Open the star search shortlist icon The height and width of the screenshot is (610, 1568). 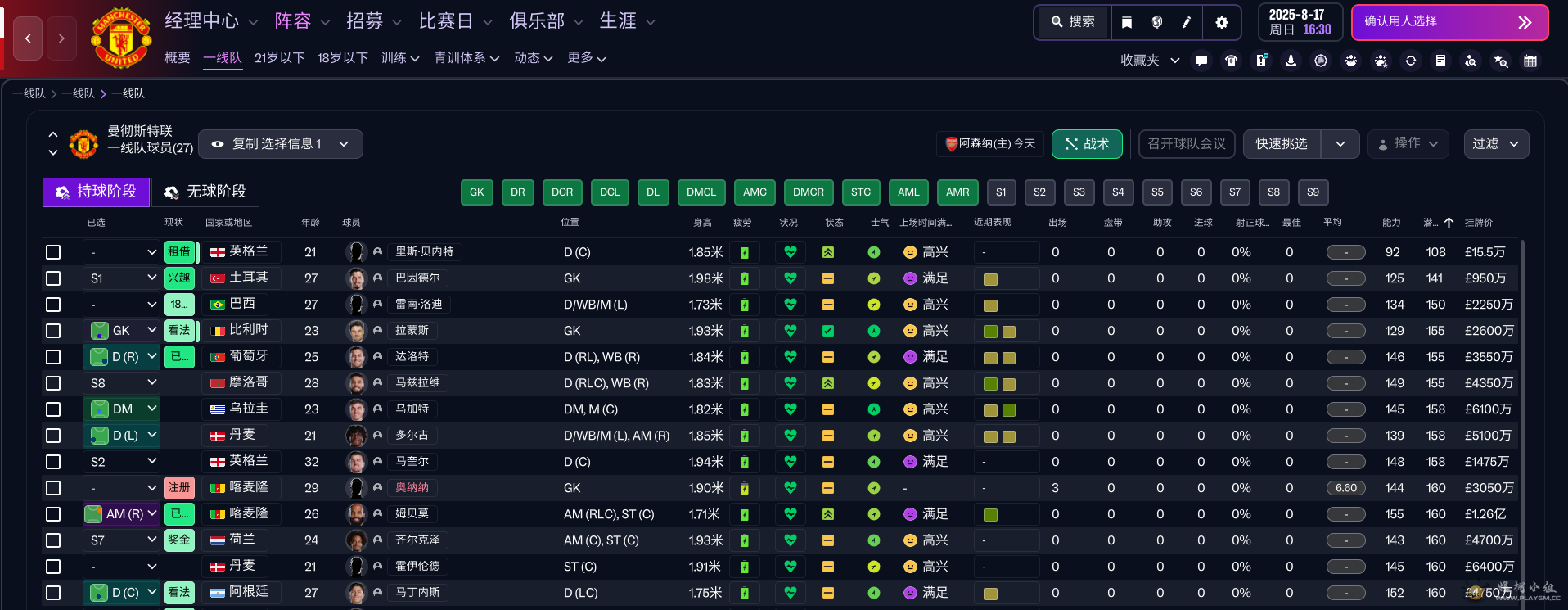pyautogui.click(x=1500, y=61)
